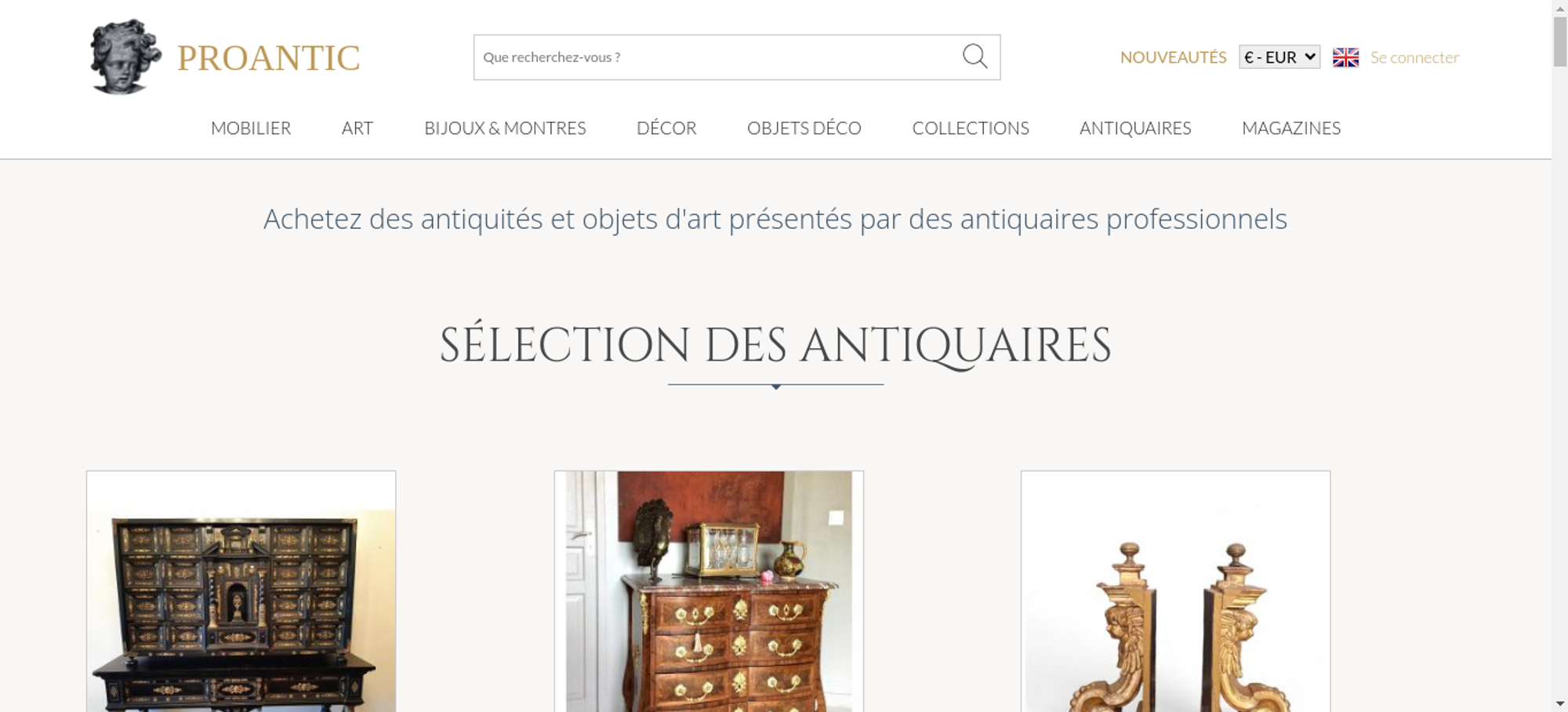Switch language via UK flag icon
The image size is (1568, 712).
(x=1345, y=57)
